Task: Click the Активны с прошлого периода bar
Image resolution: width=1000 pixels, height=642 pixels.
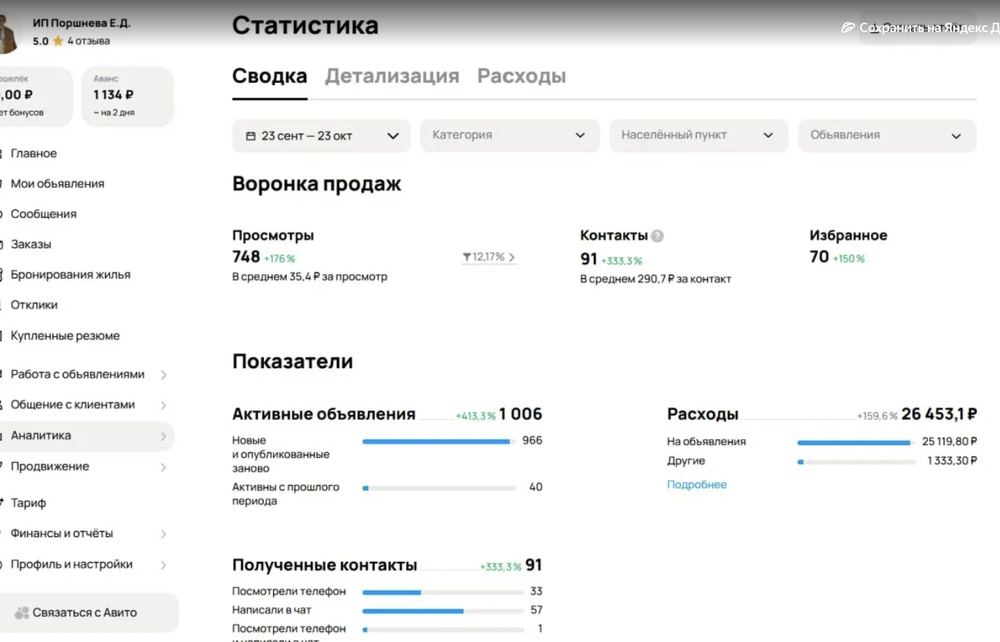Action: coord(439,488)
